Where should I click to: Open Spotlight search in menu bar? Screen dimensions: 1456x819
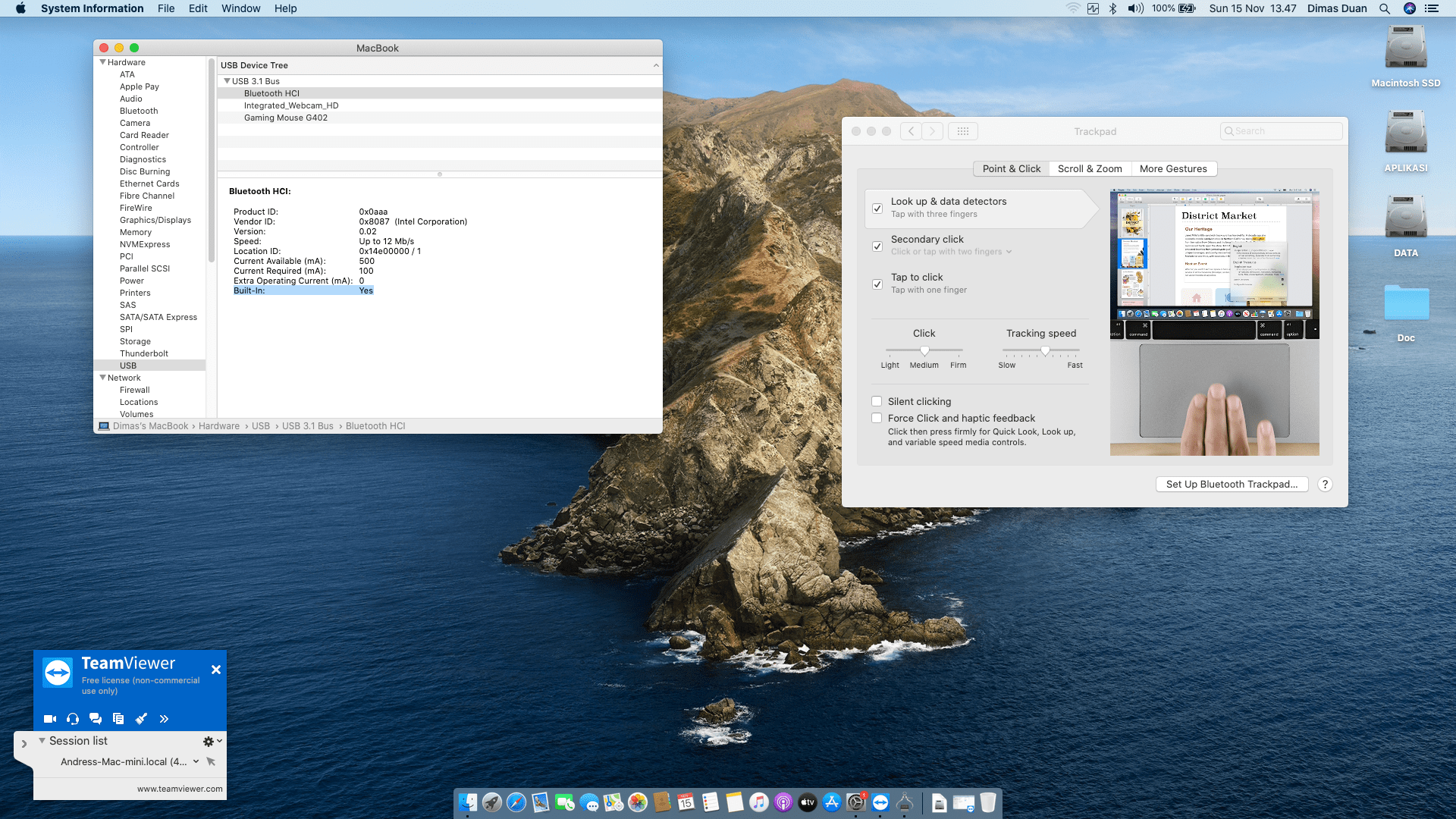[1385, 8]
